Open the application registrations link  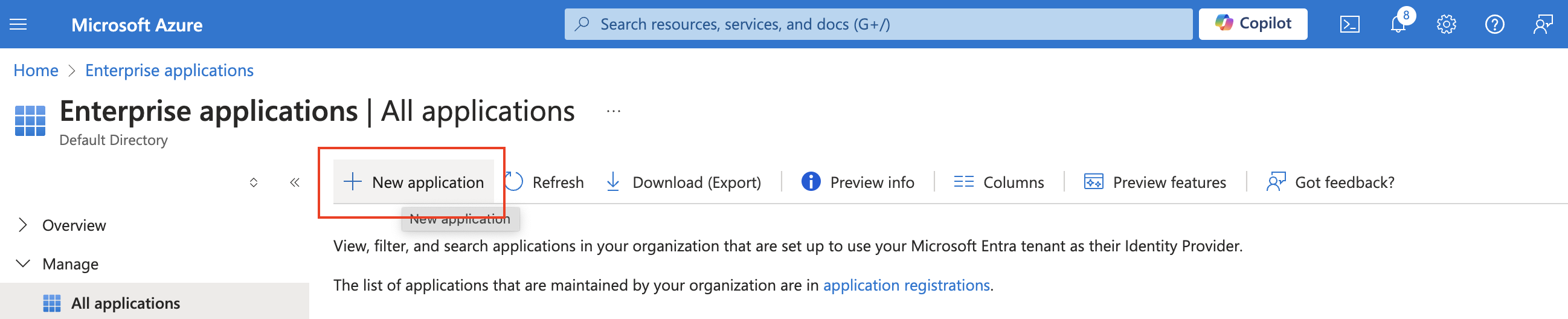point(907,285)
